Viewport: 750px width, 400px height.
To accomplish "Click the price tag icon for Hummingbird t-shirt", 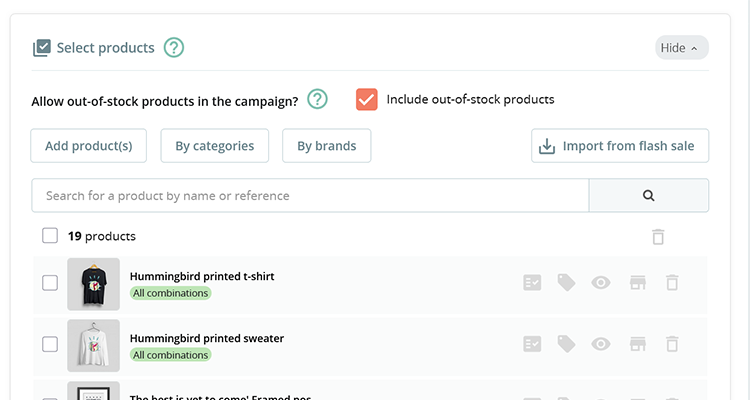I will (566, 283).
